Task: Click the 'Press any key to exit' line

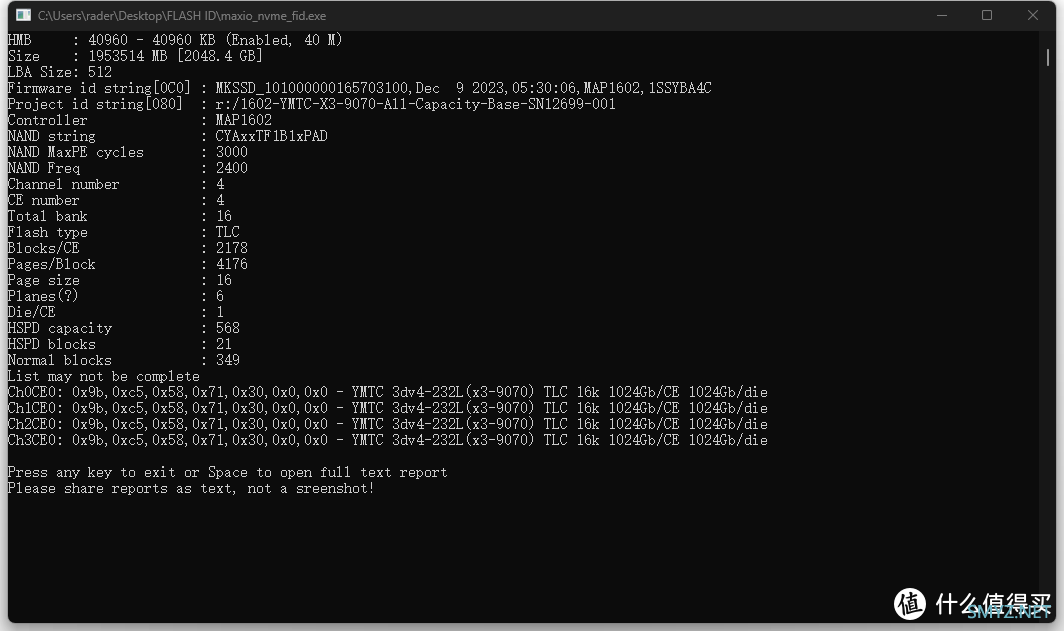Action: tap(227, 472)
